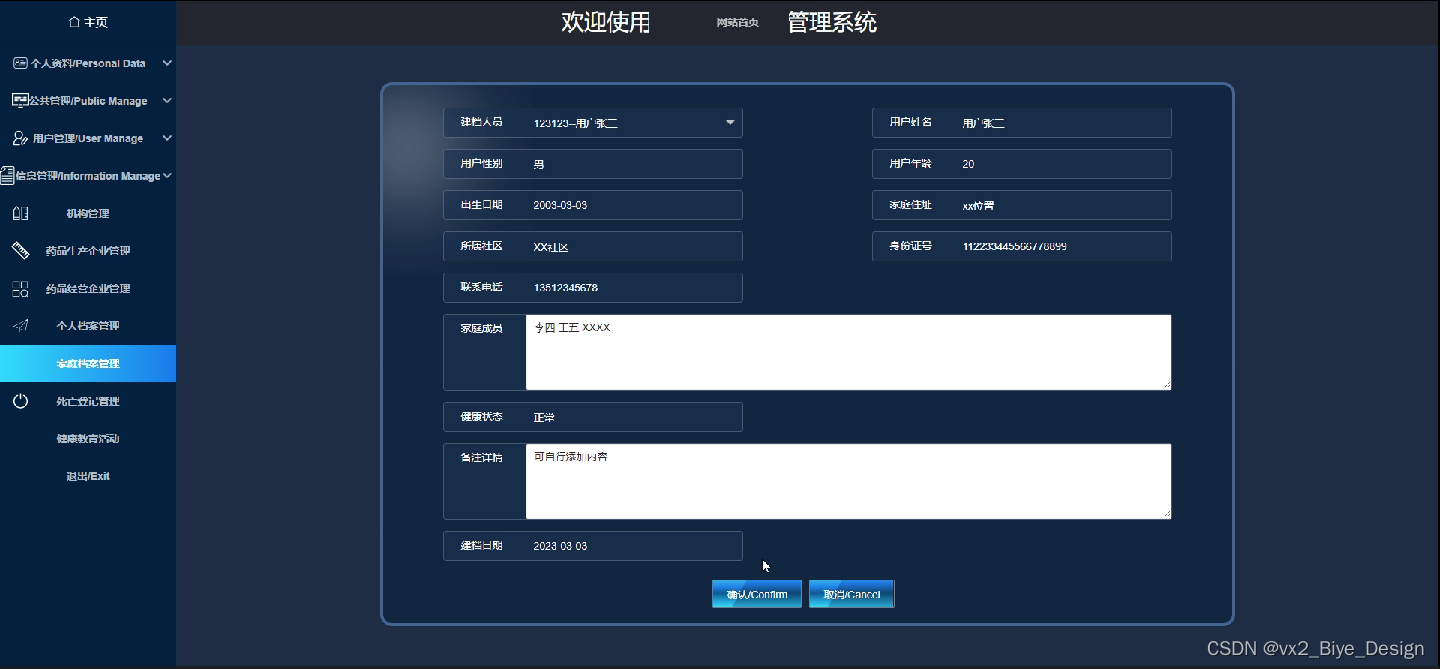This screenshot has height=669, width=1440.
Task: Open the 网站首页 link in header
Action: 738,23
